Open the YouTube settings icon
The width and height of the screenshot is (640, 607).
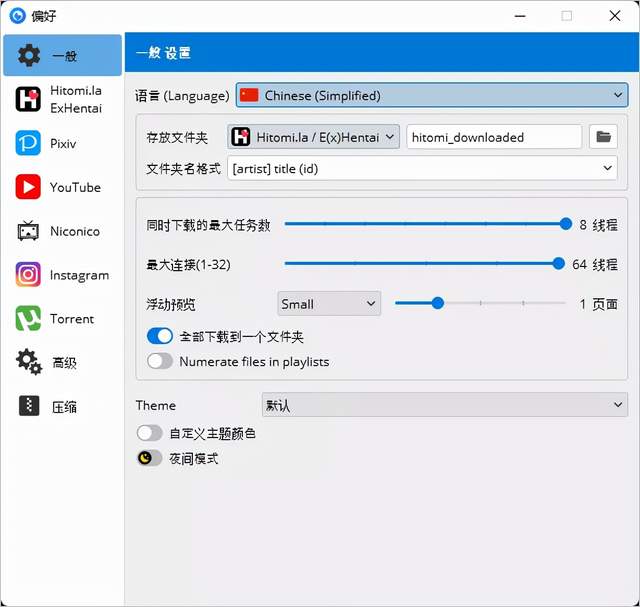coord(28,187)
